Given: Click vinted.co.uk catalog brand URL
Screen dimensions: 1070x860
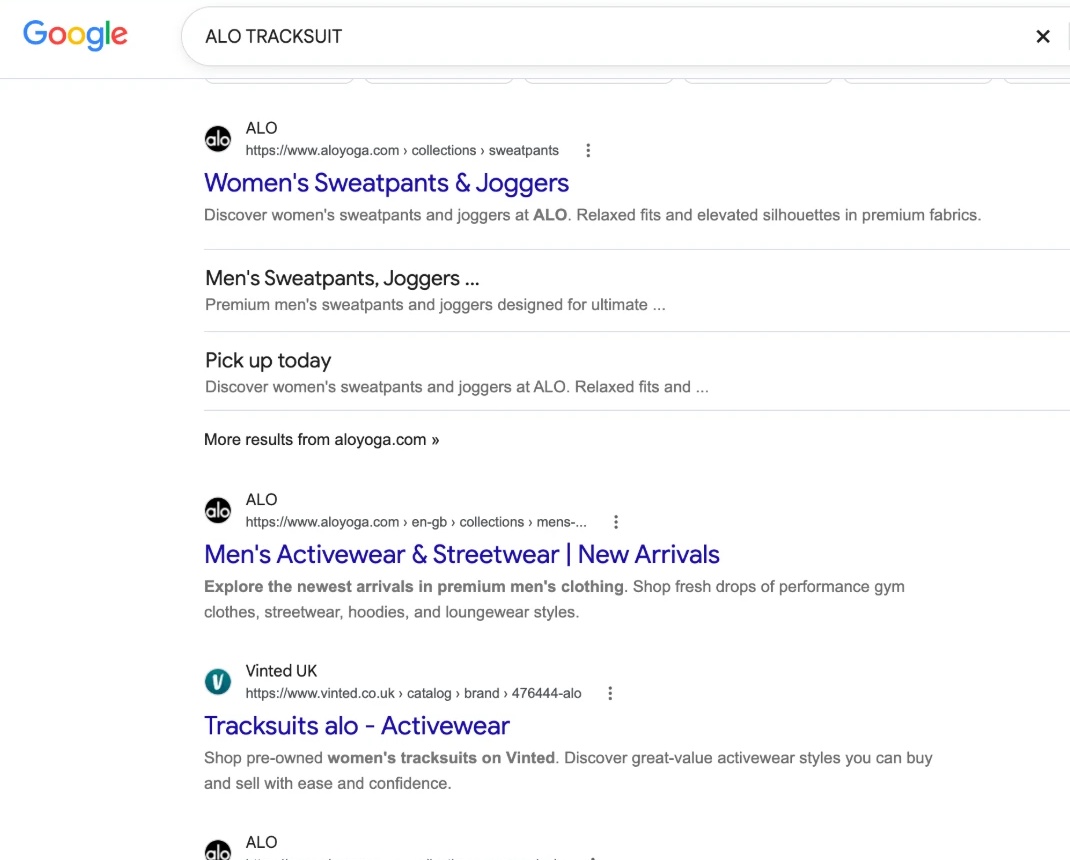Looking at the screenshot, I should [414, 693].
